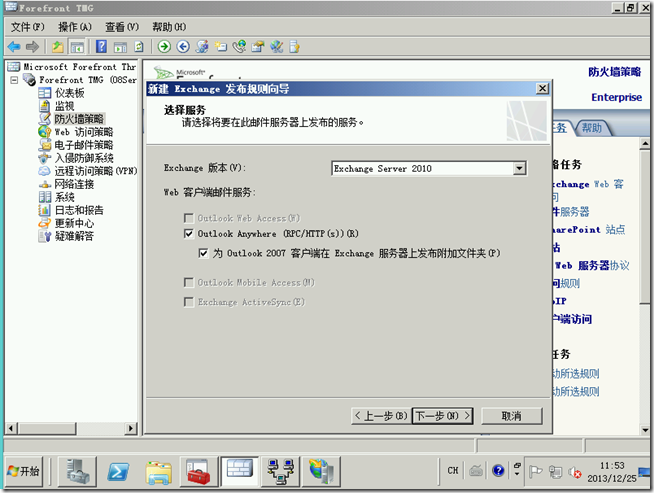Click the 上一步(B) back button

[380, 416]
